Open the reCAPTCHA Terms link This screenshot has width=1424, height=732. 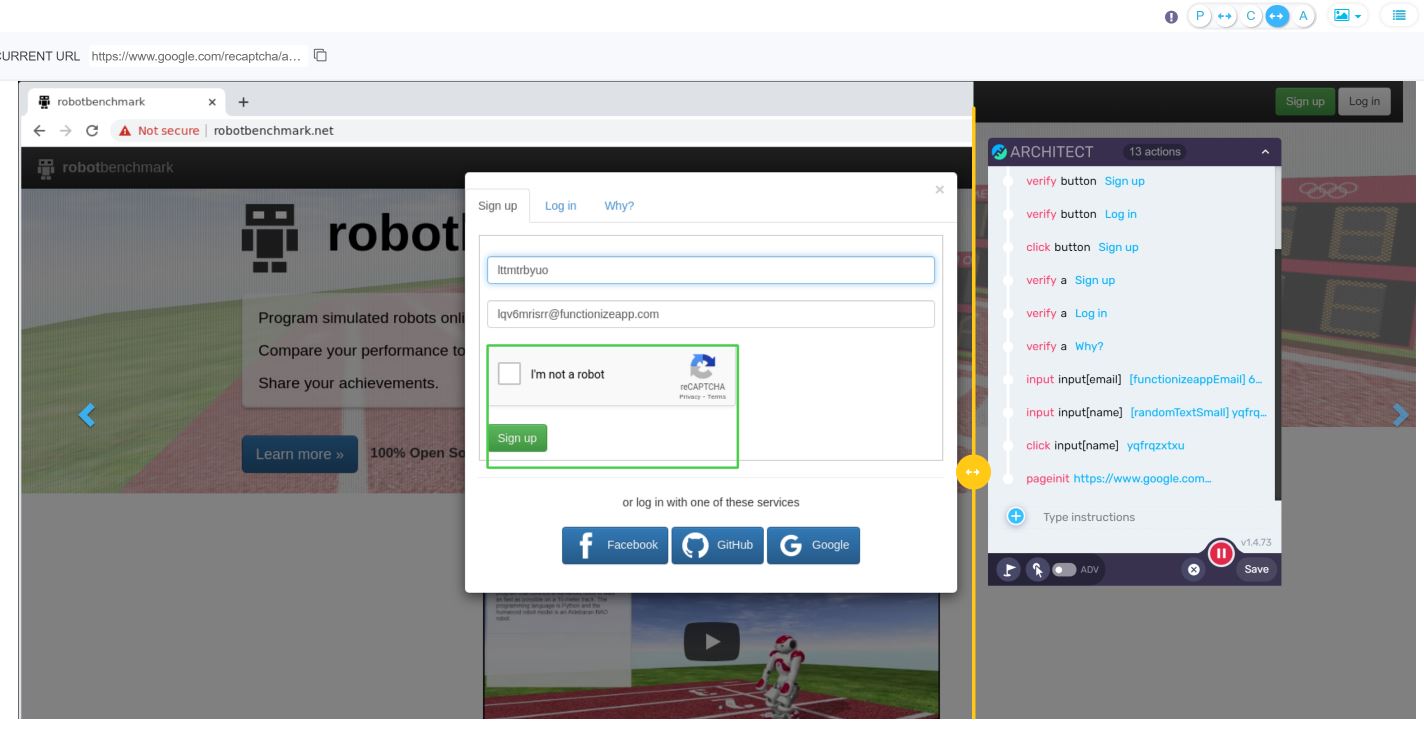(x=717, y=397)
